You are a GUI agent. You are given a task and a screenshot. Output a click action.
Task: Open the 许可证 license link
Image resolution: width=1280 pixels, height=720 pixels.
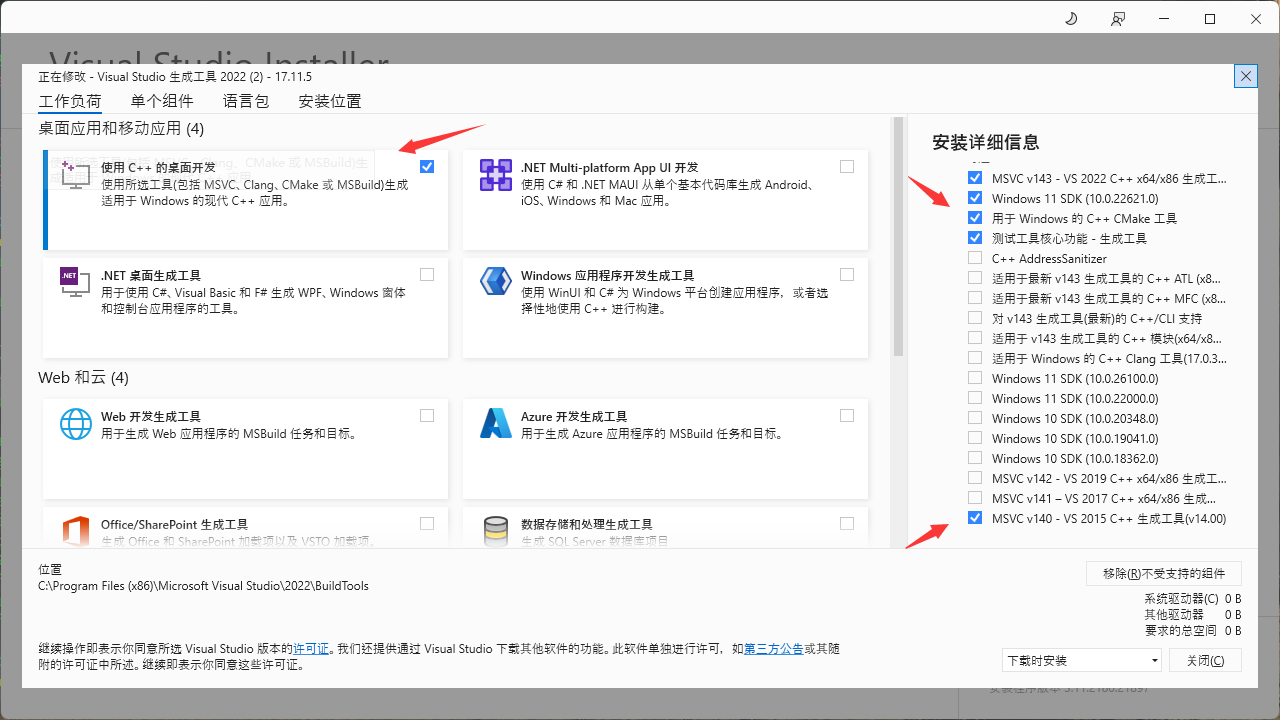pyautogui.click(x=310, y=648)
